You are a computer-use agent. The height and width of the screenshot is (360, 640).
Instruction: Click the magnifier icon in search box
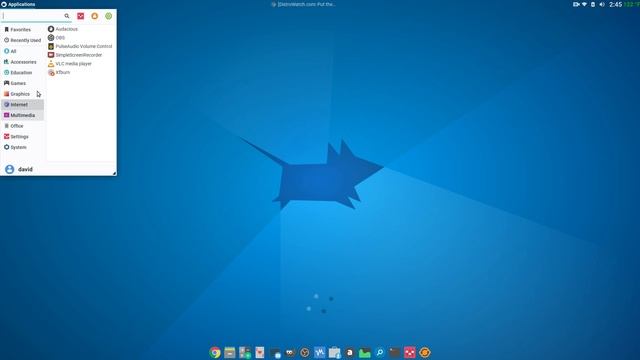point(67,16)
